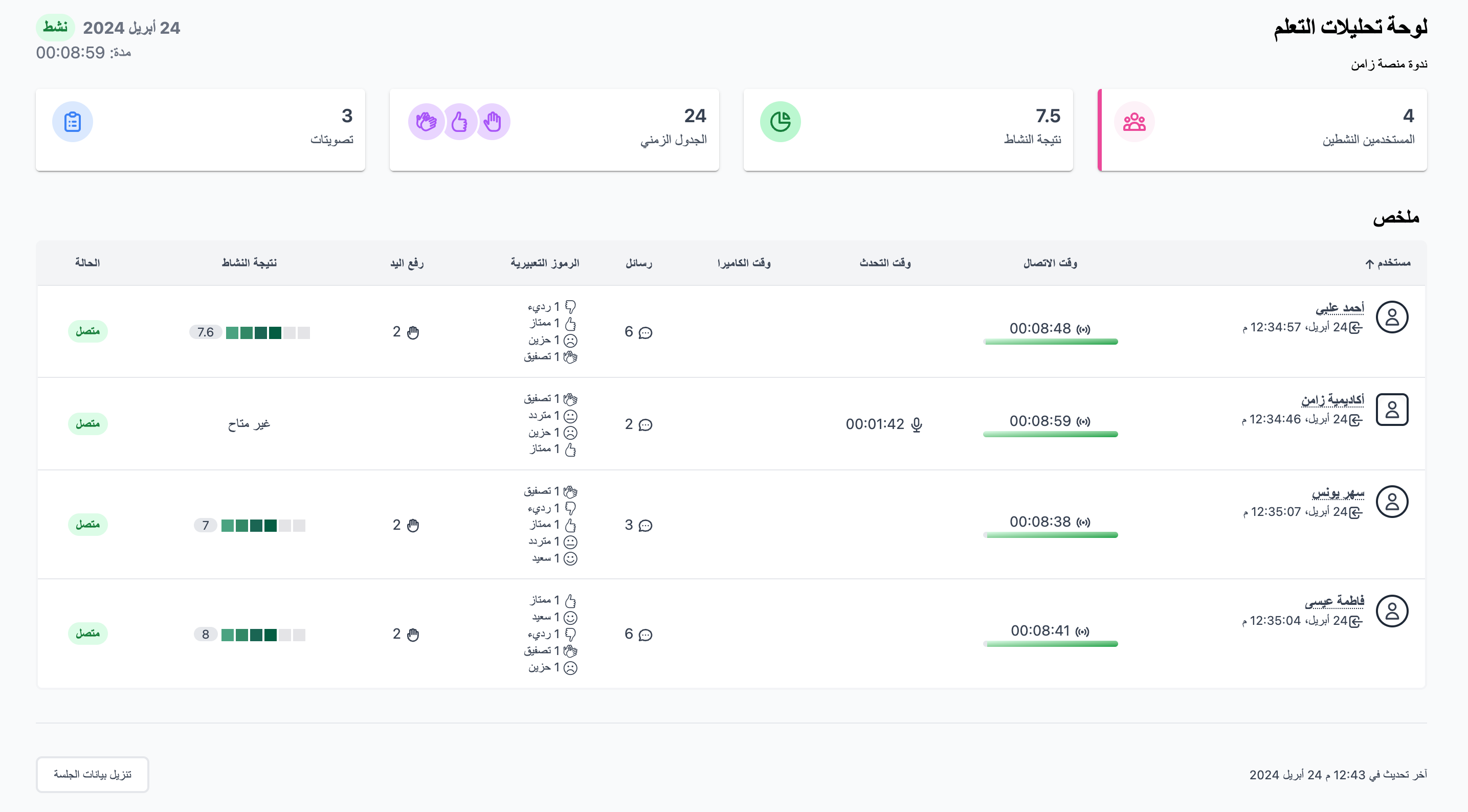Open the تصويتات summary card
The width and height of the screenshot is (1468, 812).
click(x=200, y=130)
